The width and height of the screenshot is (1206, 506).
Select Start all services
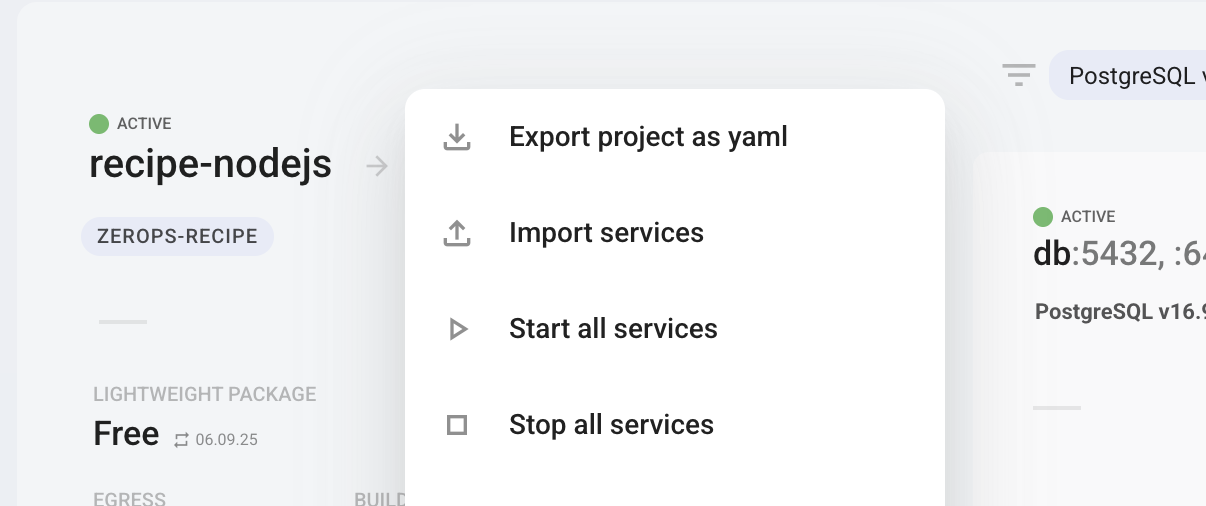[613, 329]
